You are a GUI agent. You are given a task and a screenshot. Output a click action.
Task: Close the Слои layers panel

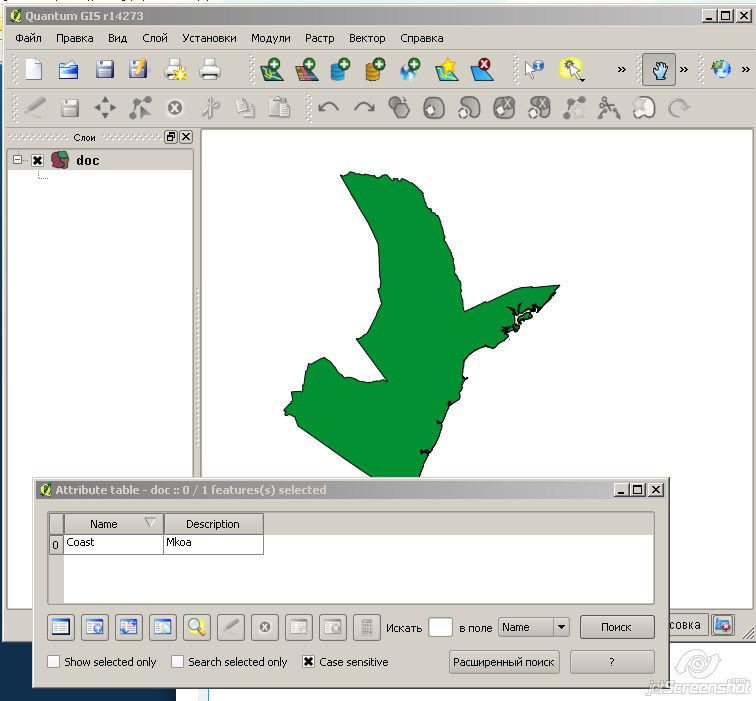coord(186,137)
